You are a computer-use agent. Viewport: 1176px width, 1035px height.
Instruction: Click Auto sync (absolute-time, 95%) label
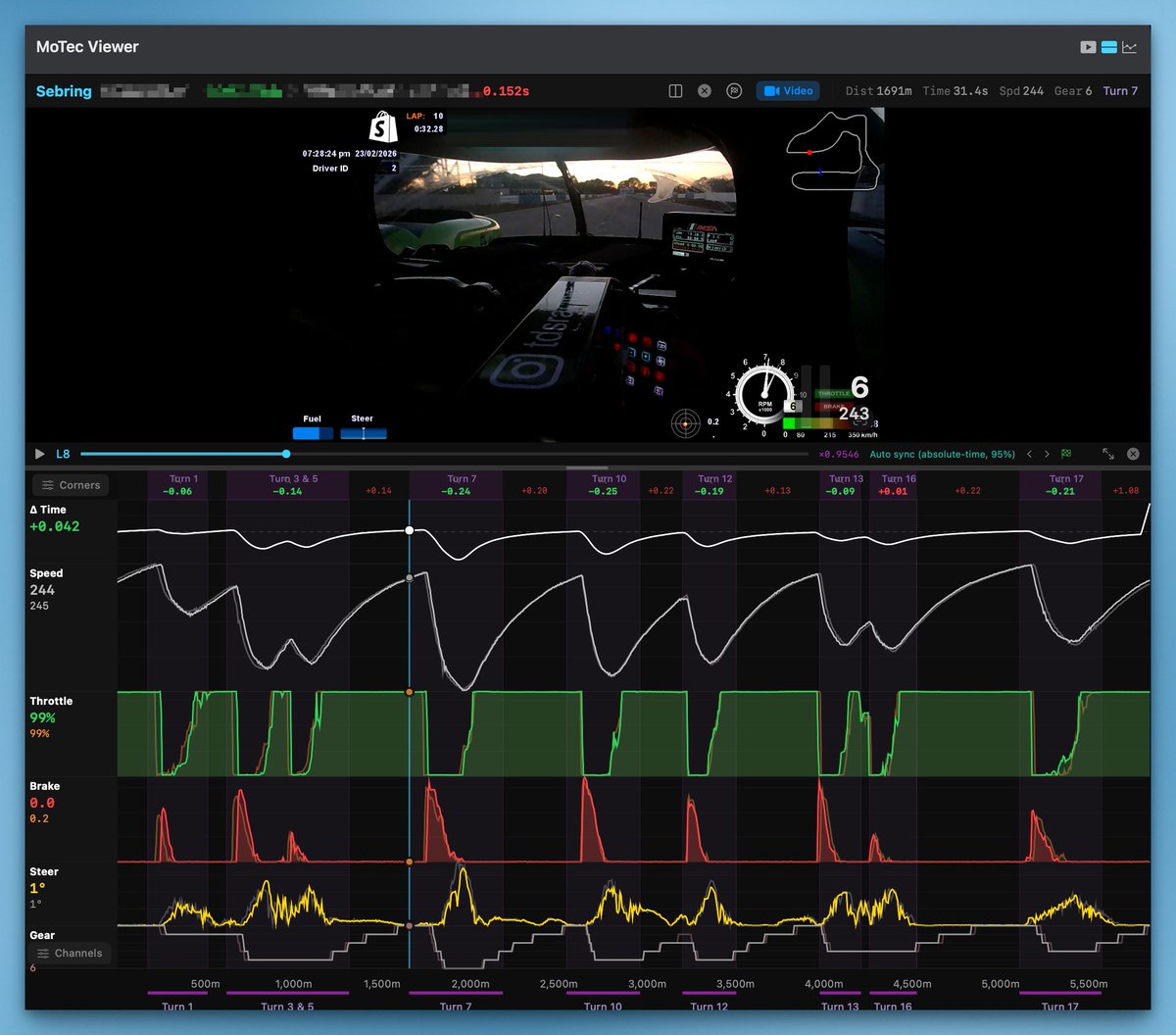pos(943,454)
